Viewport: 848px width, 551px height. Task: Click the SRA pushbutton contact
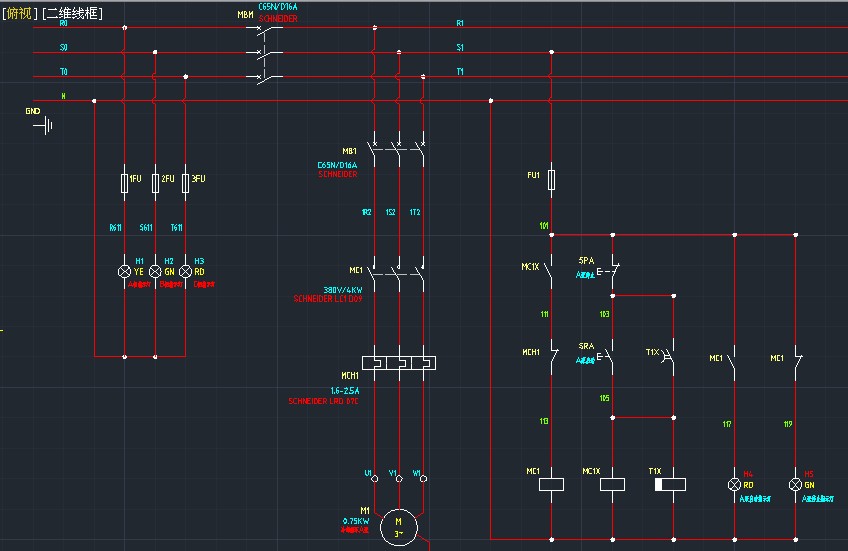tap(611, 355)
